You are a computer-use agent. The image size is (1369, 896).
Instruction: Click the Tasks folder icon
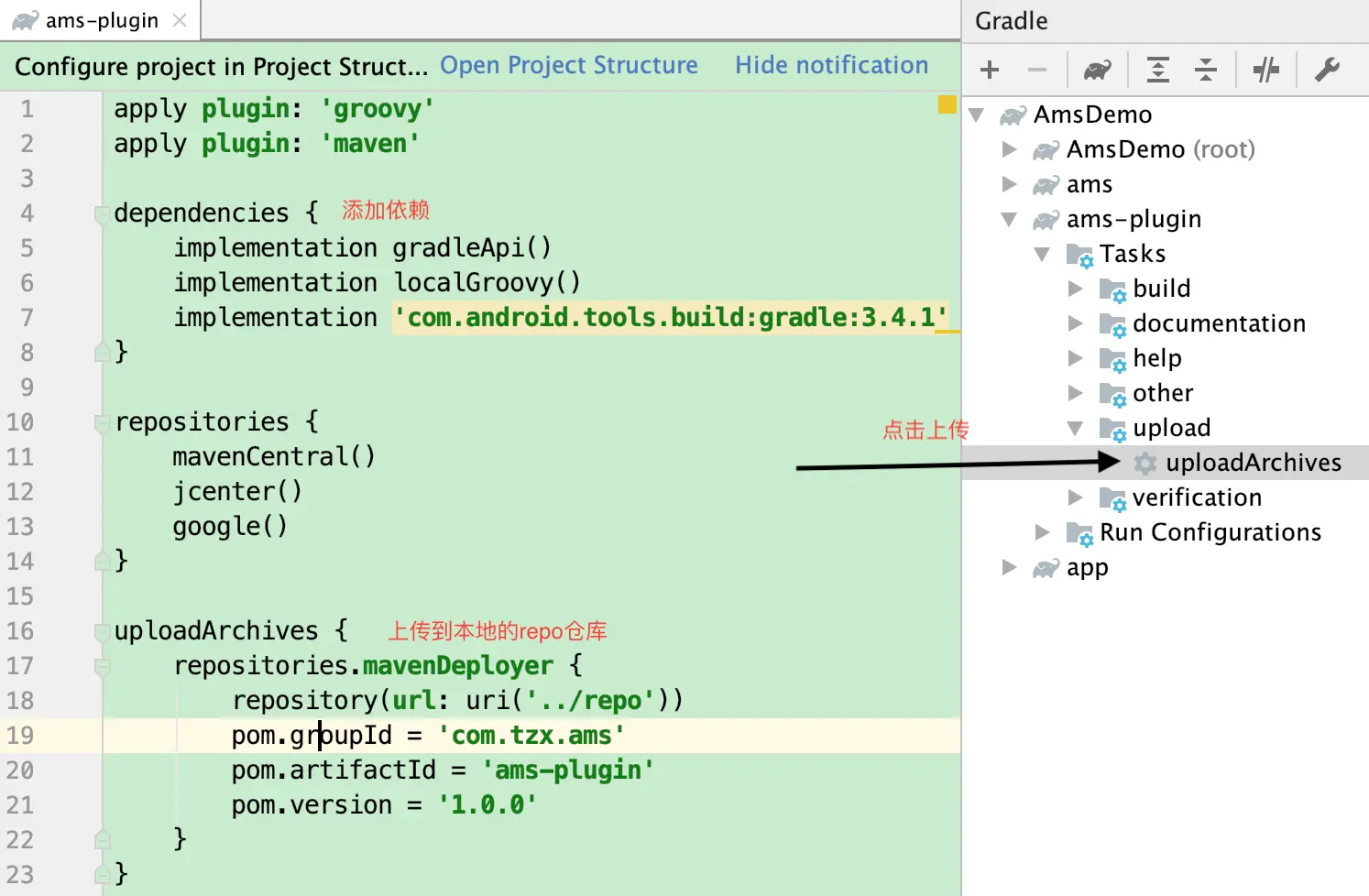(x=1079, y=256)
